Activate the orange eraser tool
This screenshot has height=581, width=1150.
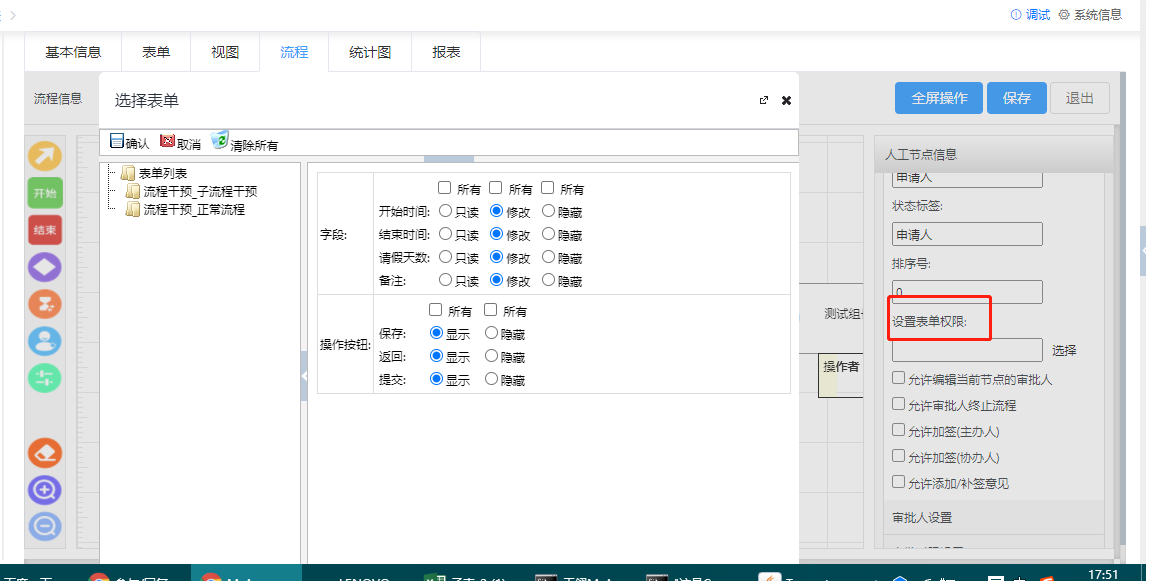pos(45,453)
